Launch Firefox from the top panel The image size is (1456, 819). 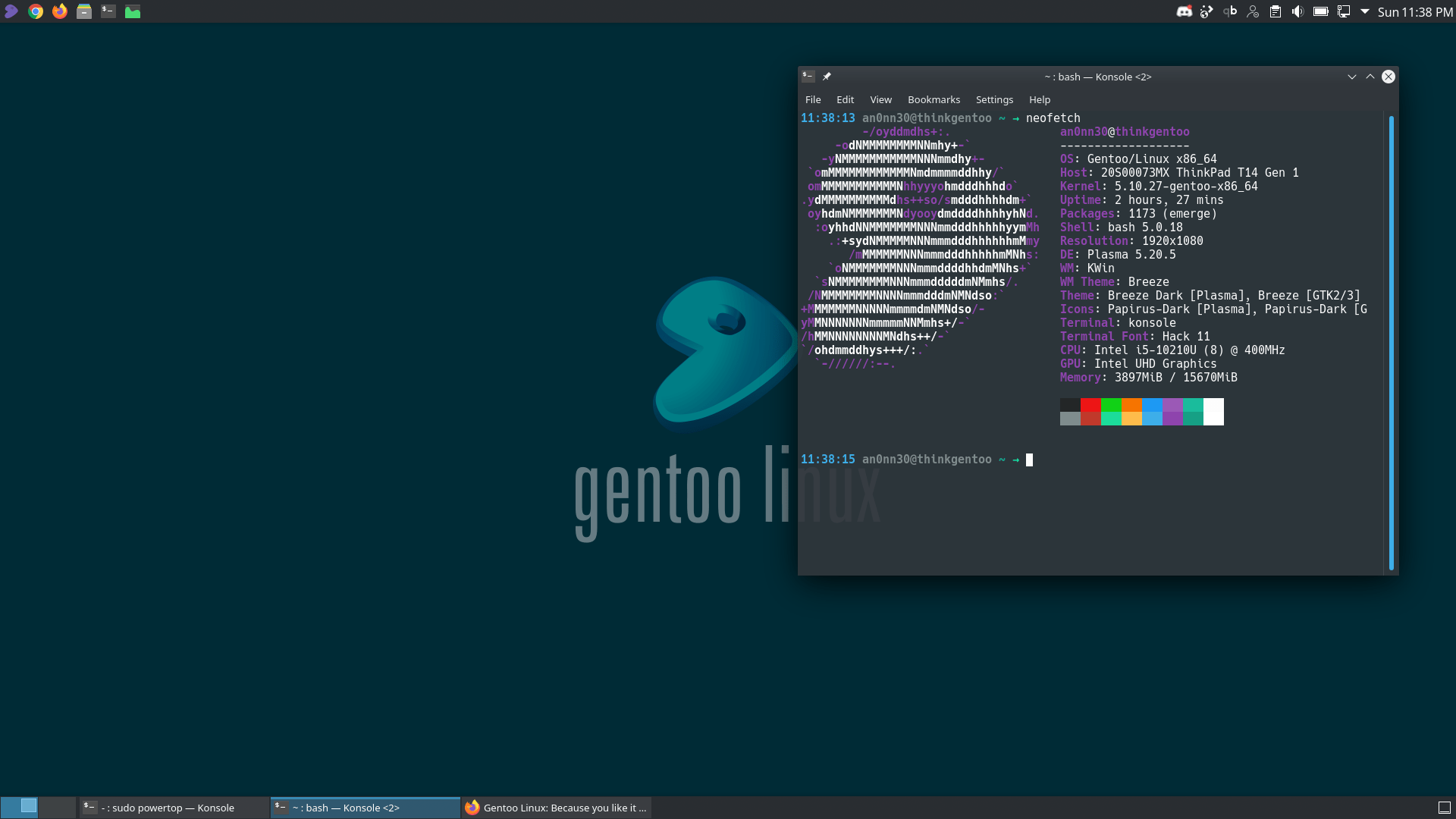(x=60, y=11)
